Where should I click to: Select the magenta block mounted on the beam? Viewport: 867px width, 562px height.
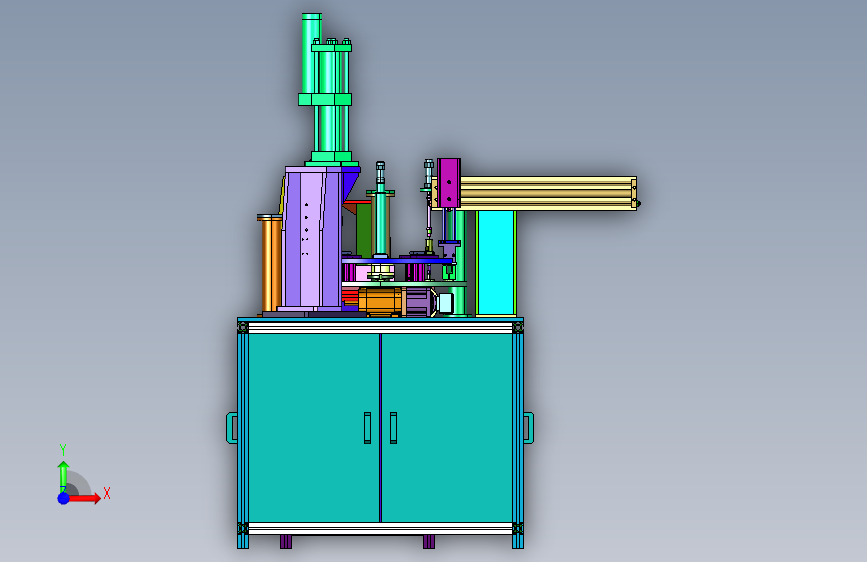(x=448, y=183)
